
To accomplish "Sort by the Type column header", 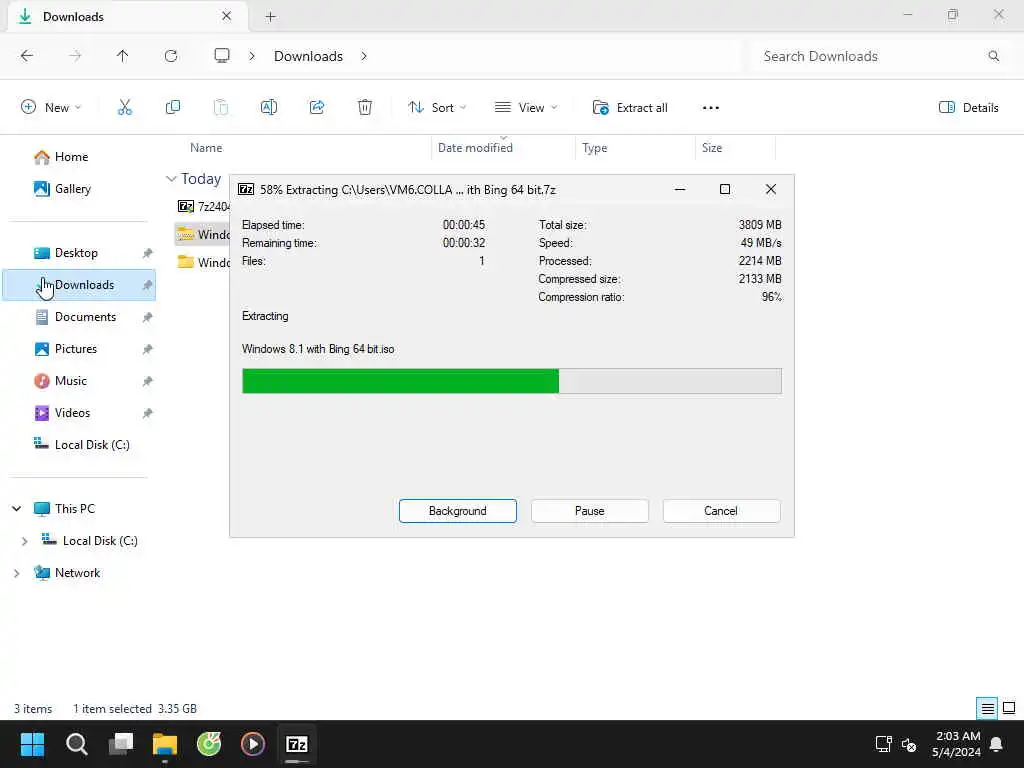I will (x=594, y=148).
